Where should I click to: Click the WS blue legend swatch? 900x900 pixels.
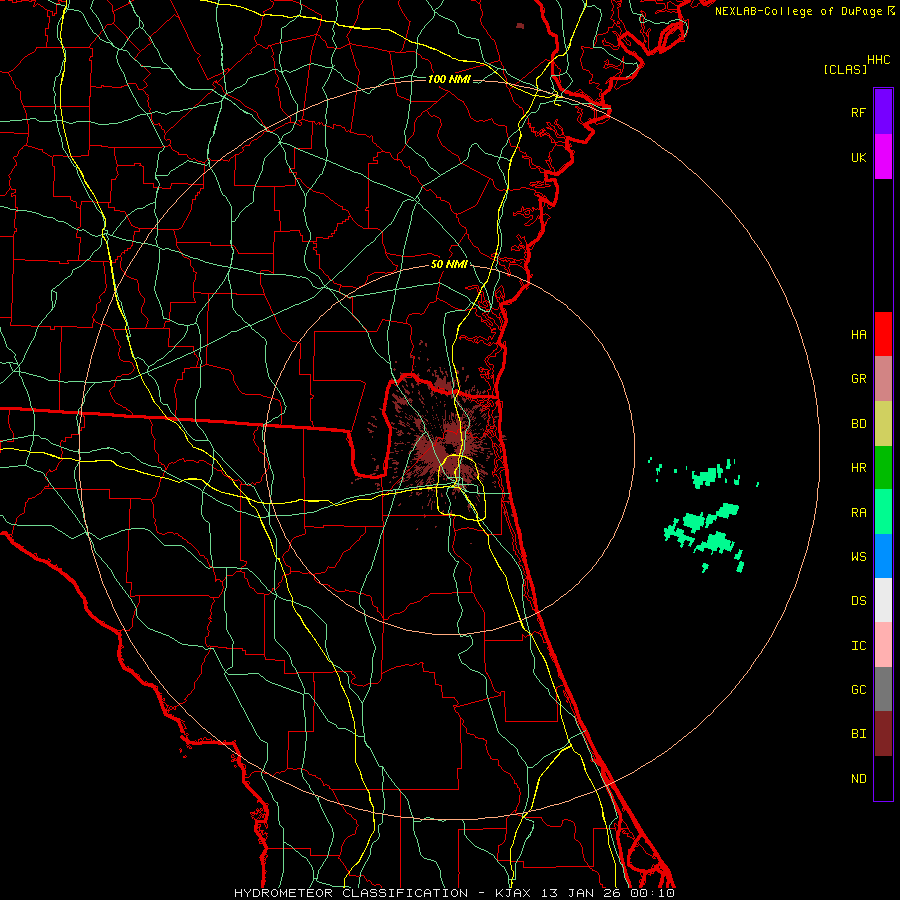coord(883,556)
